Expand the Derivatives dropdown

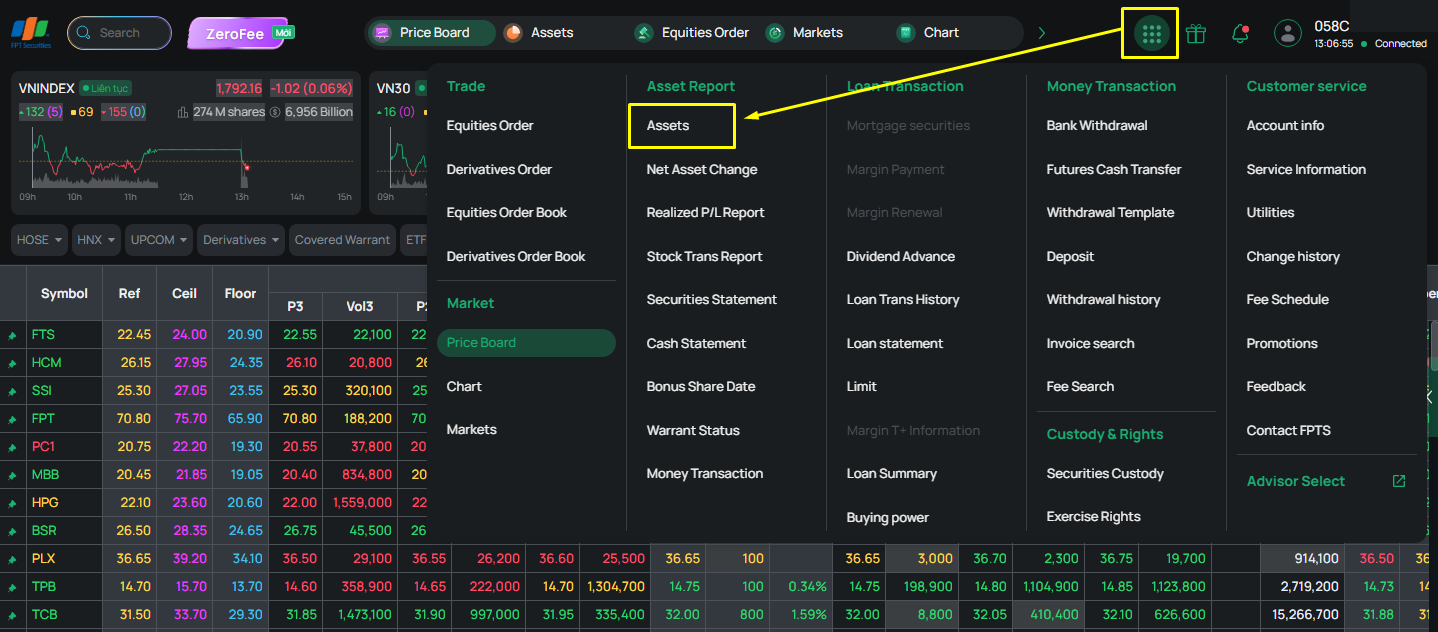click(241, 240)
